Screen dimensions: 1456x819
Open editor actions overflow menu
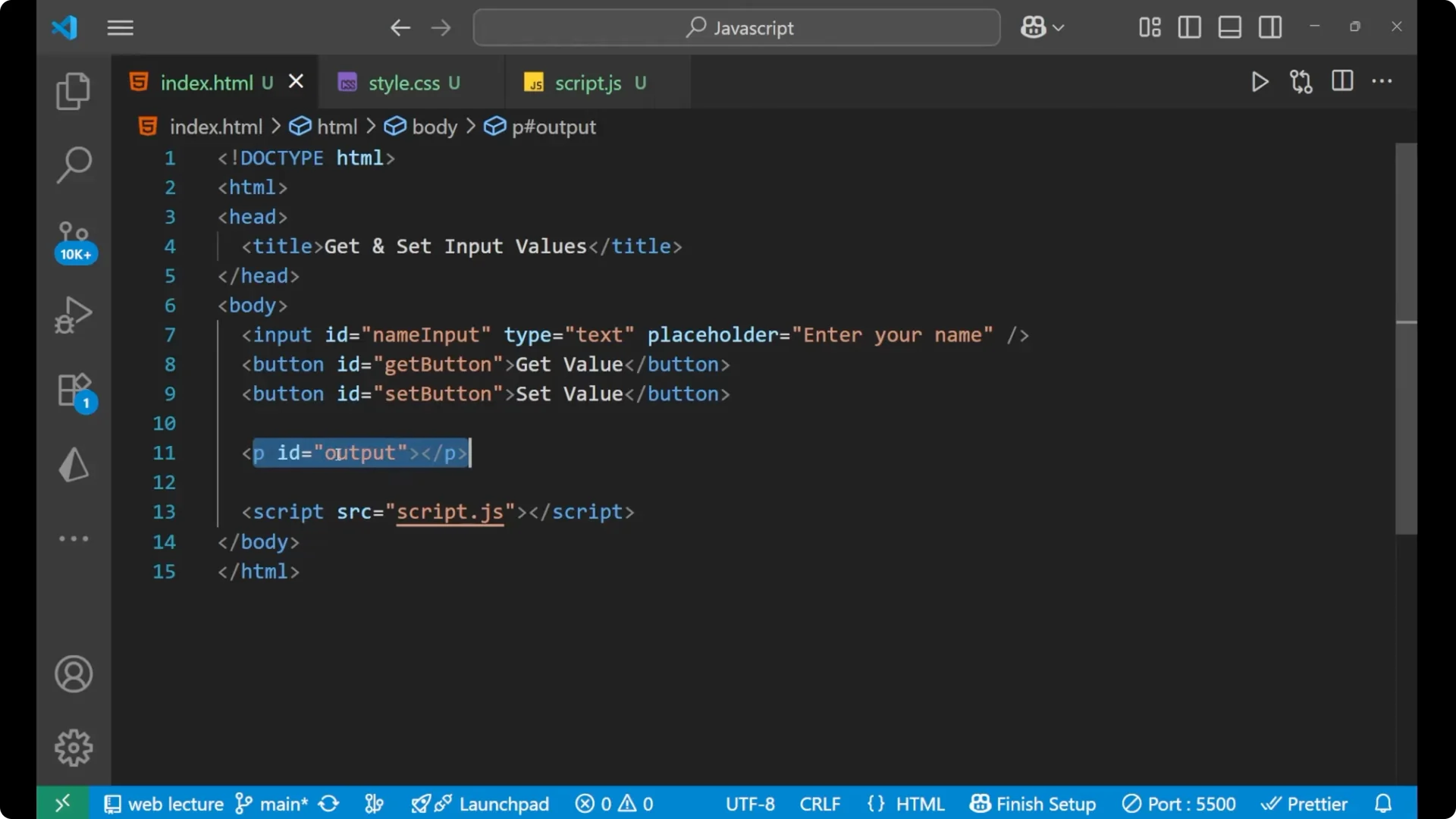pyautogui.click(x=1382, y=82)
